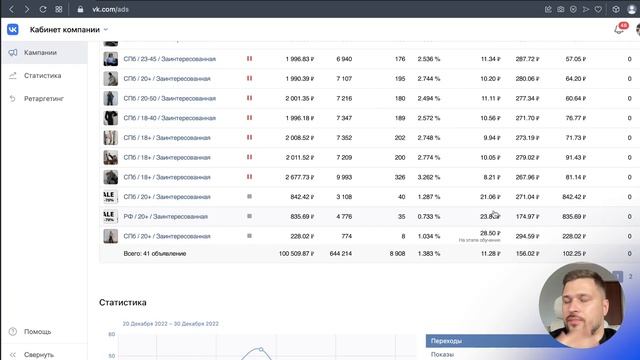Click the vk.com/ads address bar
The width and height of the screenshot is (640, 360).
(x=110, y=9)
